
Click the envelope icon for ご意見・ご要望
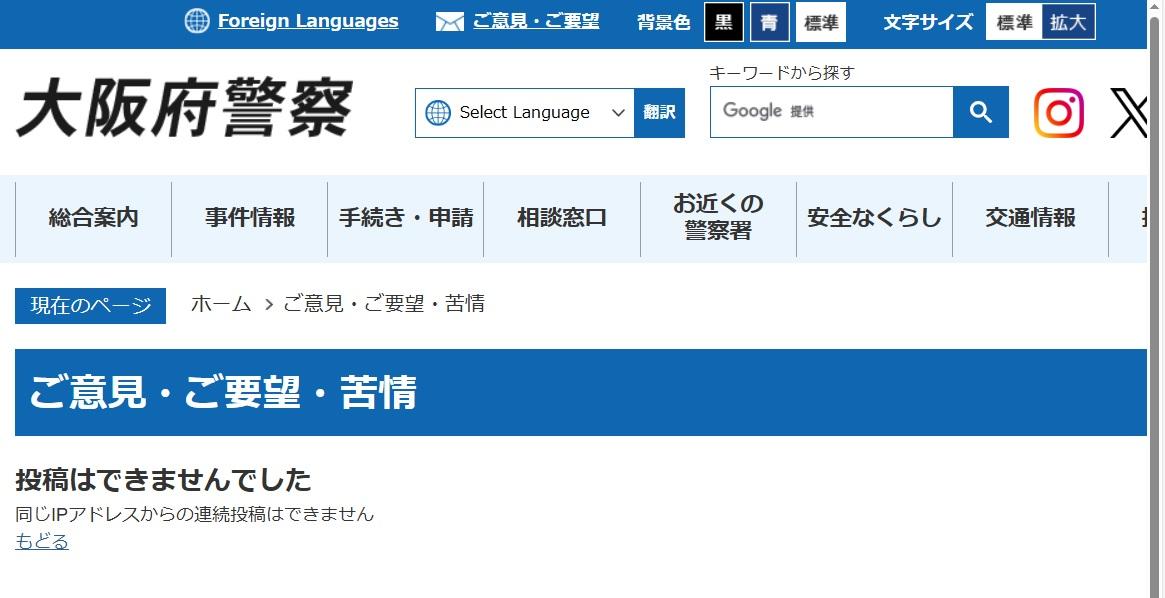(x=450, y=22)
